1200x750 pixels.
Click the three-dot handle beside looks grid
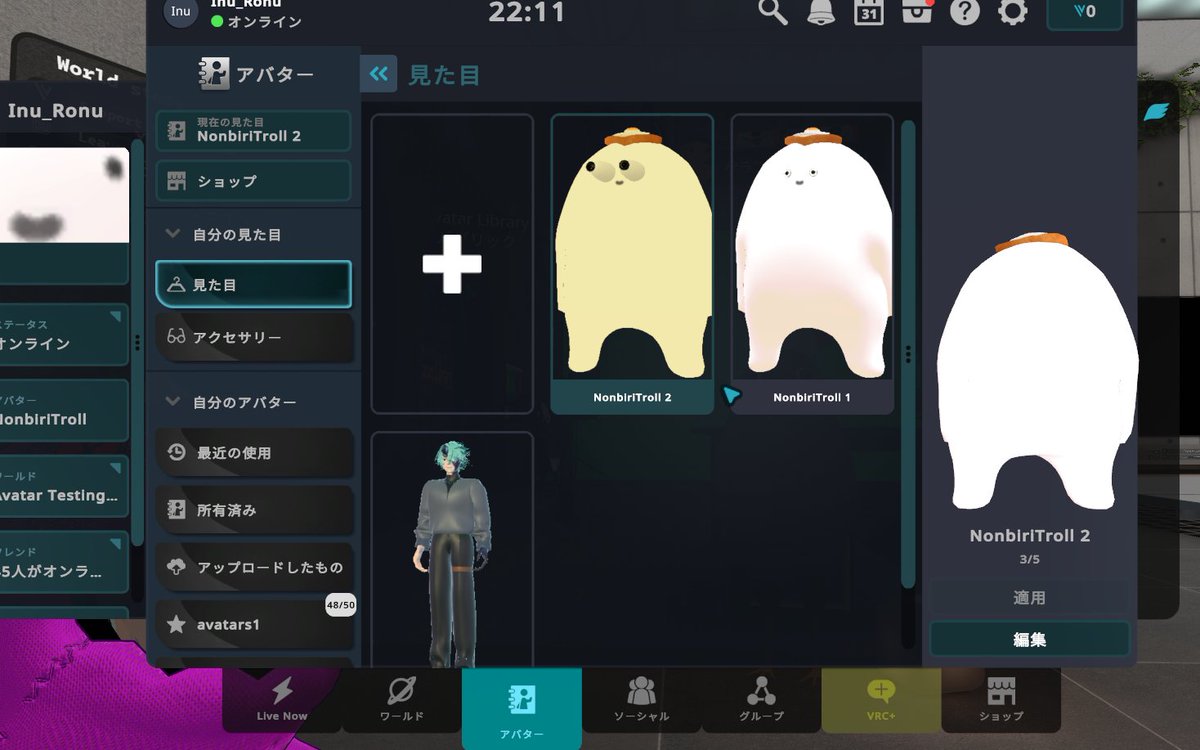[908, 354]
